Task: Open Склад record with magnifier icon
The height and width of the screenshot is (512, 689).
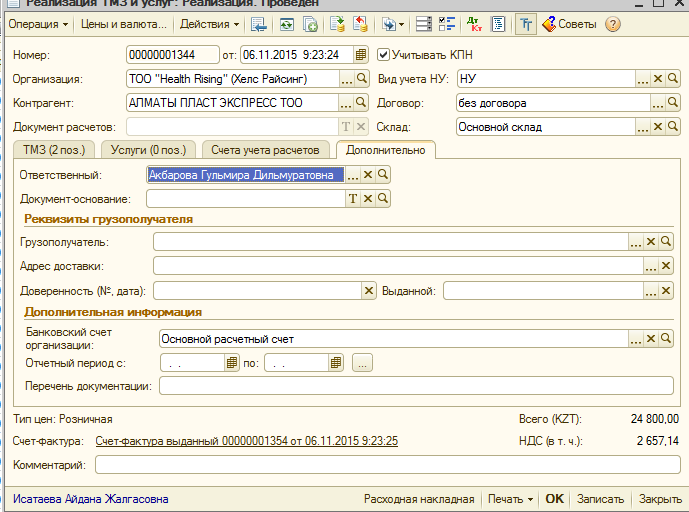Action: [x=673, y=127]
